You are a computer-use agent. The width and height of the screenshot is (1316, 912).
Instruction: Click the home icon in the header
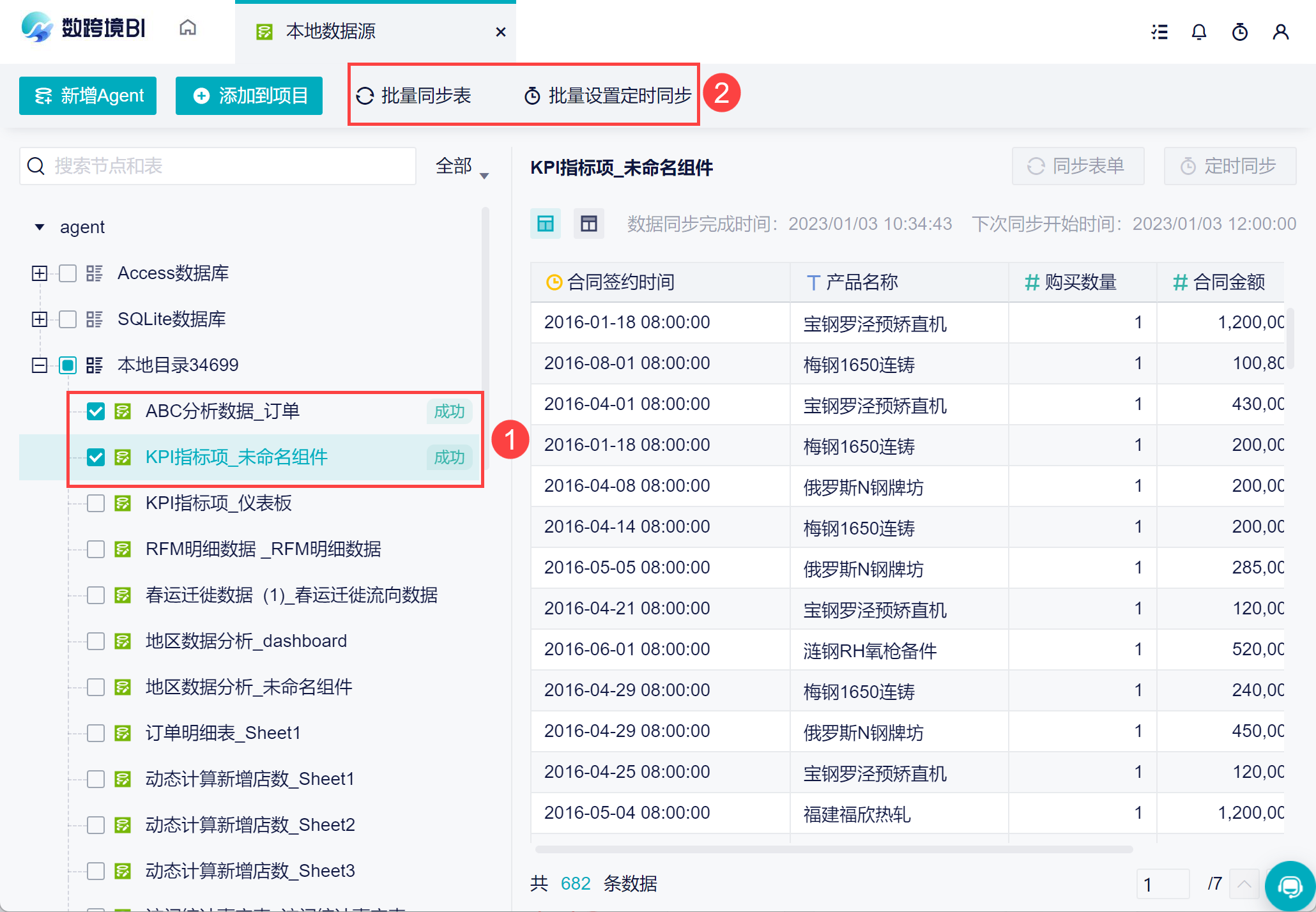click(188, 28)
